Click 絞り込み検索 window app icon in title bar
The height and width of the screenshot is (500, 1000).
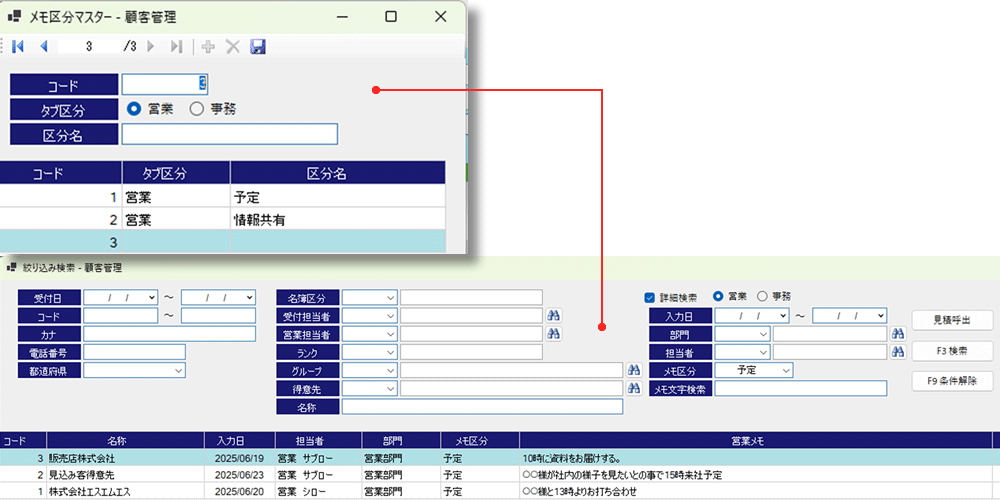pos(11,267)
